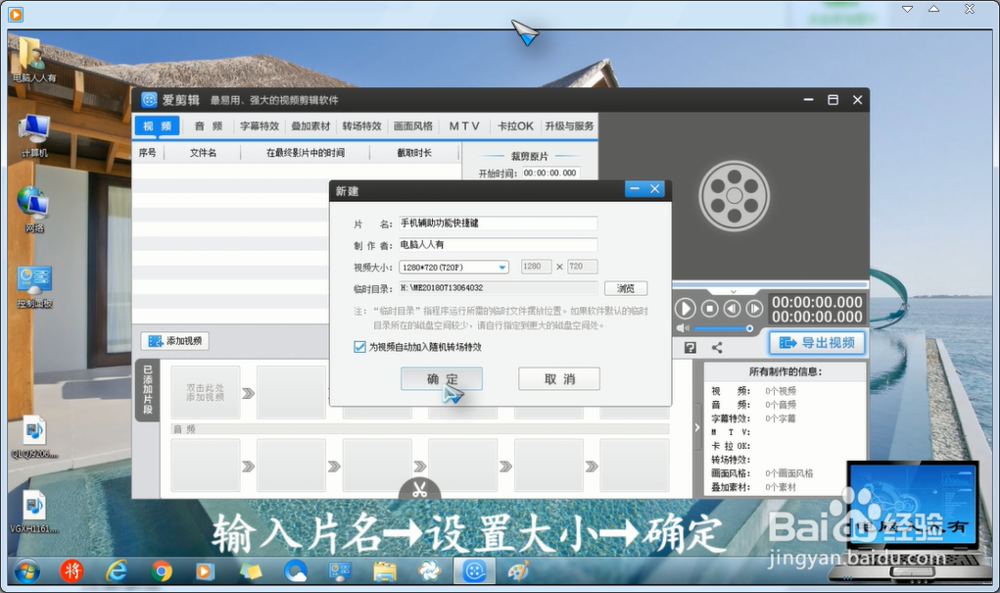Image resolution: width=1000 pixels, height=593 pixels.
Task: Uncheck auto-add random transition effects checkbox
Action: pyautogui.click(x=360, y=347)
